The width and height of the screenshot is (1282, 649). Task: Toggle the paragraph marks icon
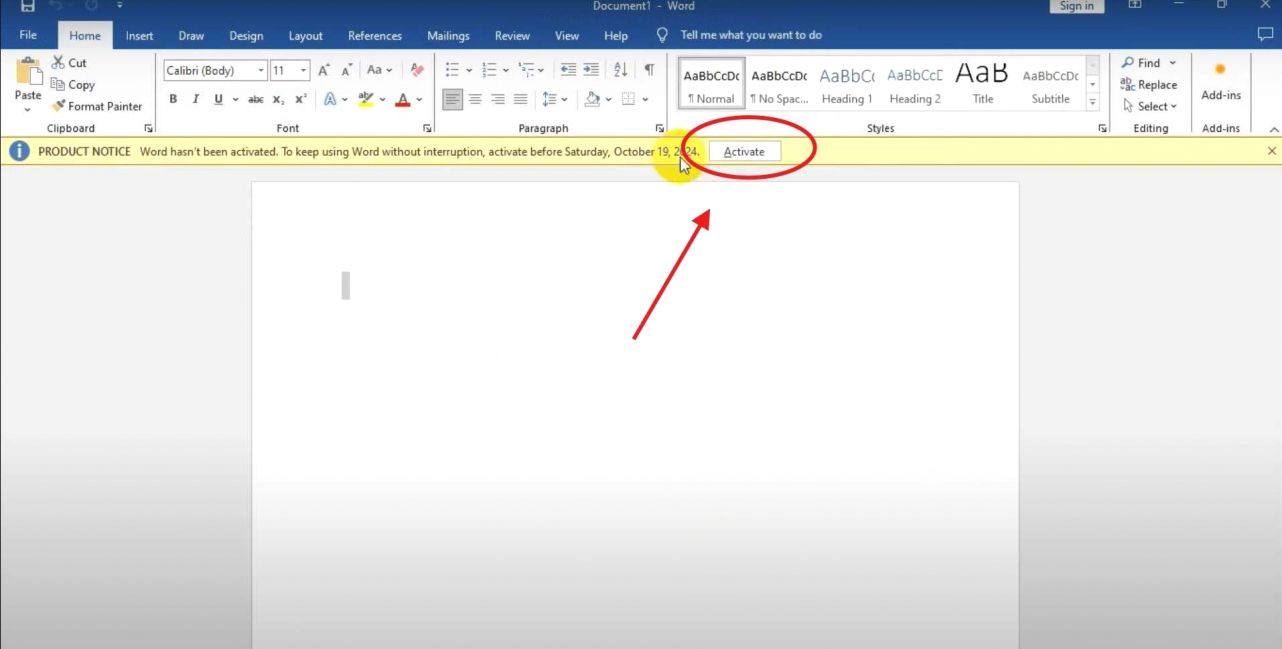pos(648,69)
